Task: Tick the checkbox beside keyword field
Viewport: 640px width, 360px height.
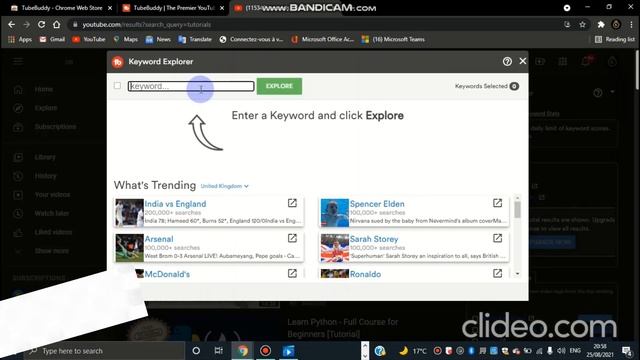Action: [x=118, y=86]
